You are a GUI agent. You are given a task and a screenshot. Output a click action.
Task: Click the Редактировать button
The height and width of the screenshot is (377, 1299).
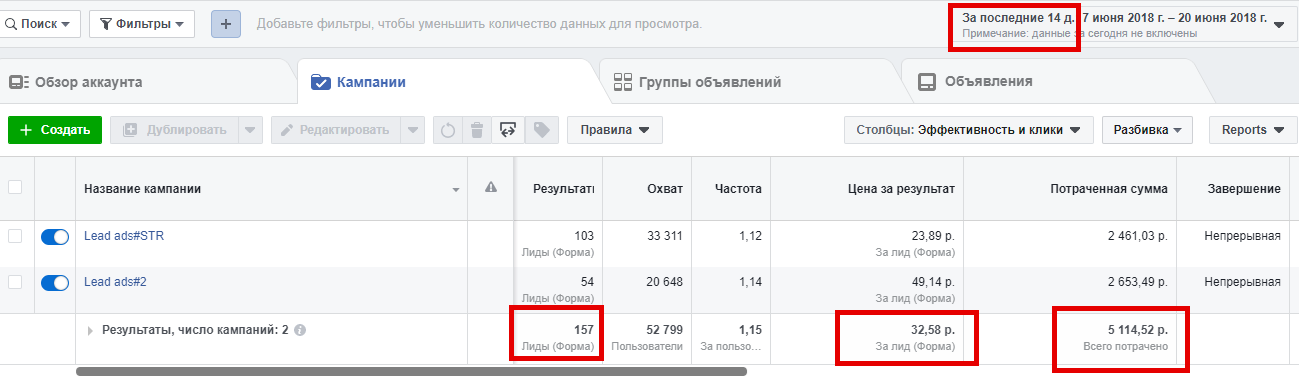point(336,130)
